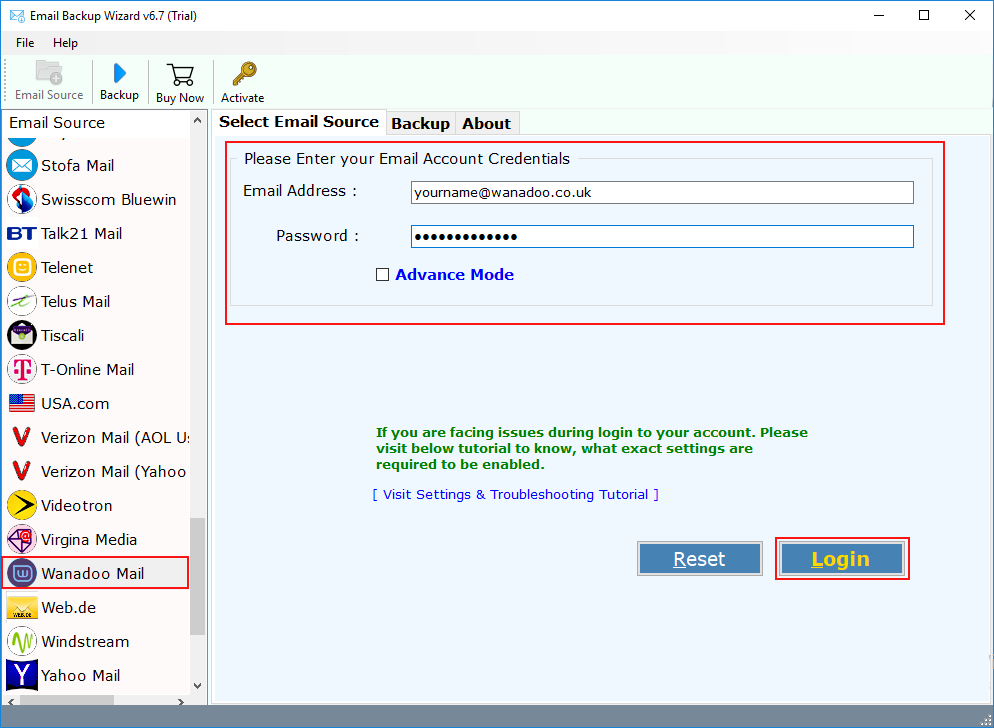Open the File menu

25,43
